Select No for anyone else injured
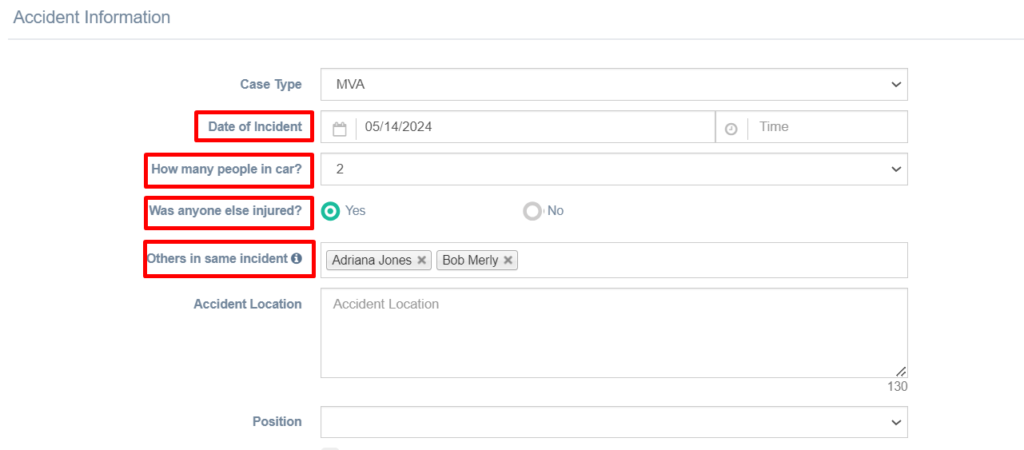Image resolution: width=1024 pixels, height=450 pixels. [532, 211]
